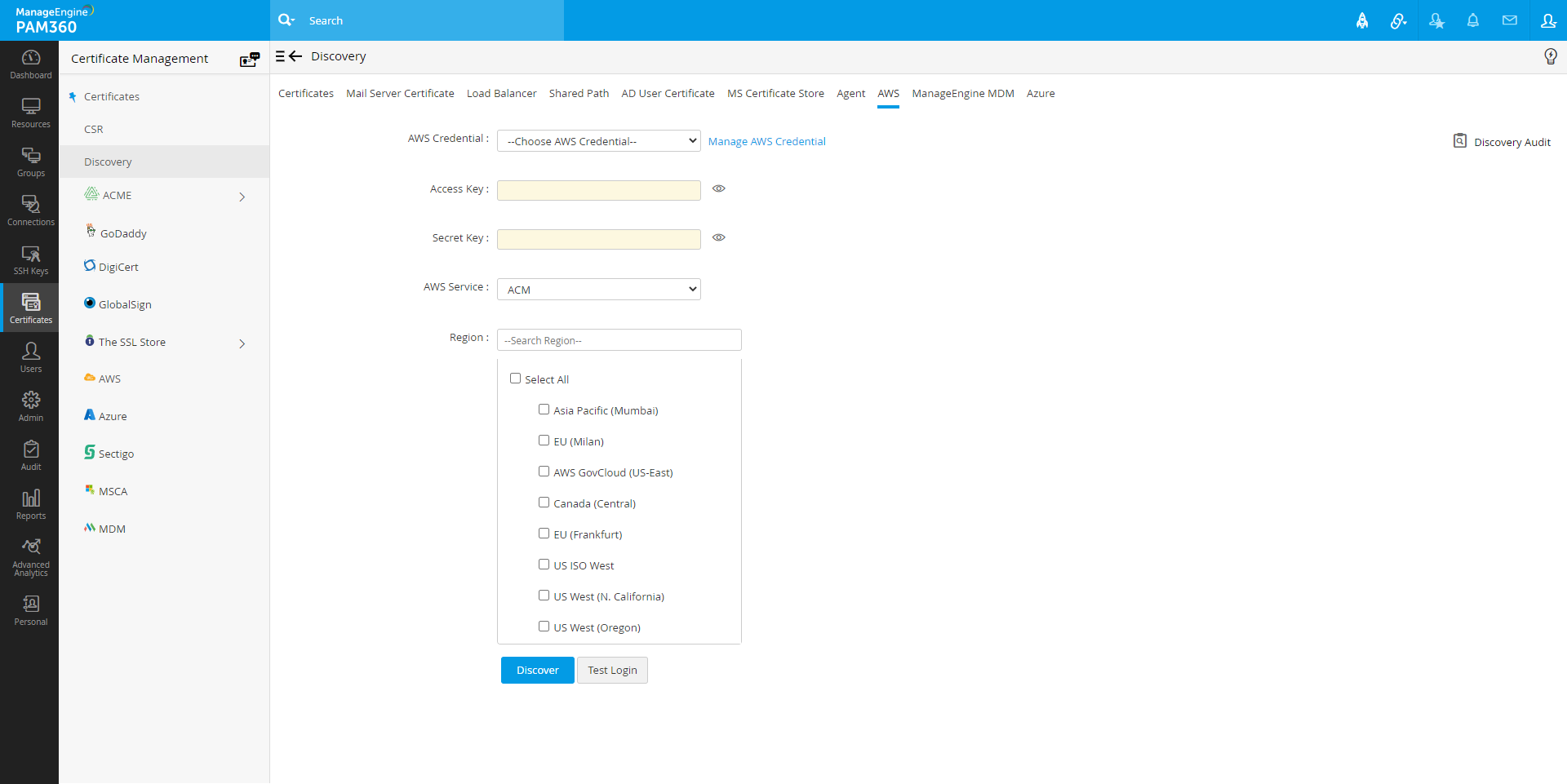The height and width of the screenshot is (784, 1567).
Task: Click the Discovery Audit icon
Action: click(x=1460, y=141)
